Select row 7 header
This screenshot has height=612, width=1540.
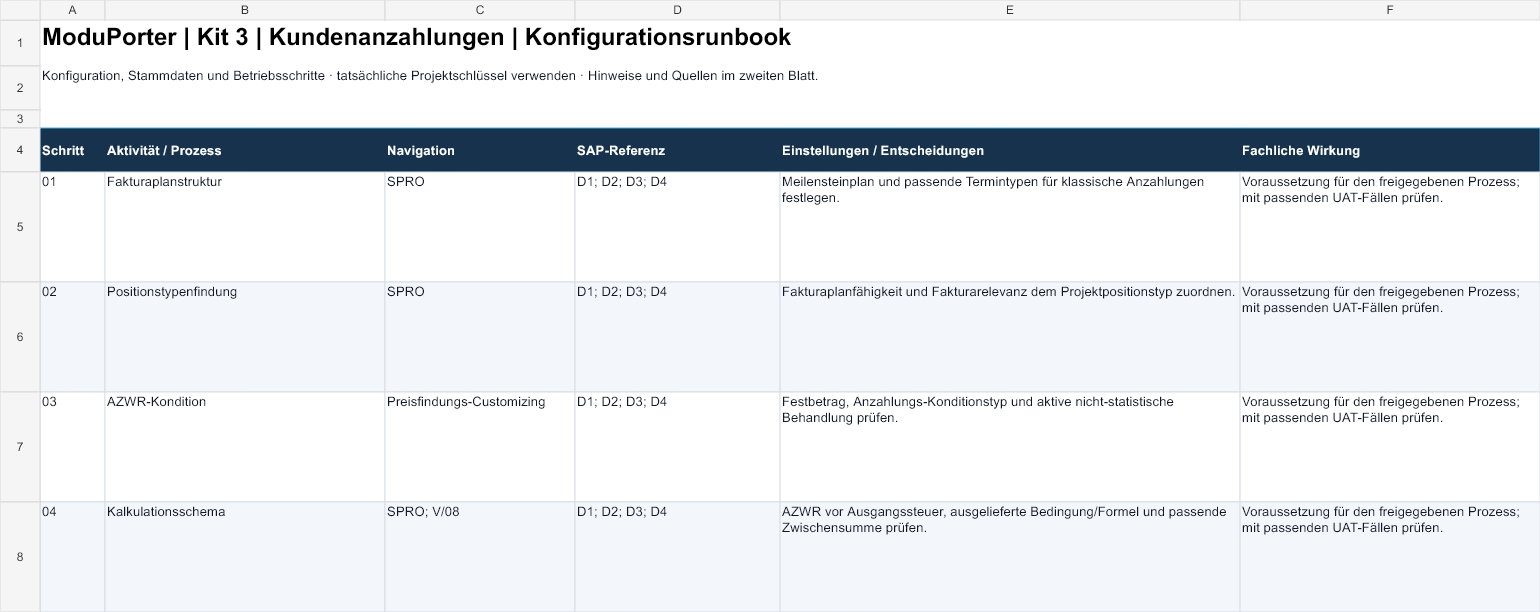pyautogui.click(x=20, y=447)
